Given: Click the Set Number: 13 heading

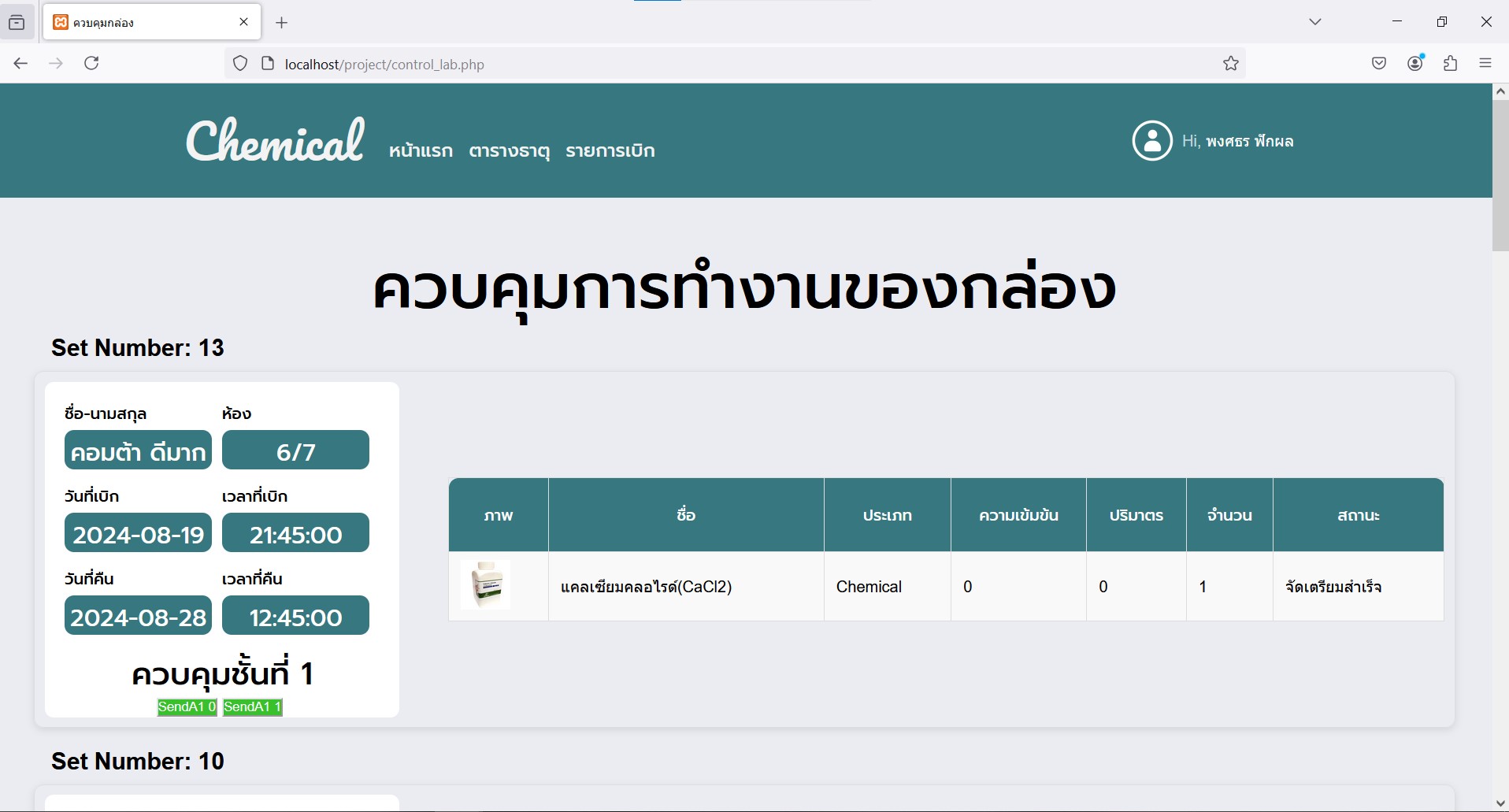Looking at the screenshot, I should 138,347.
